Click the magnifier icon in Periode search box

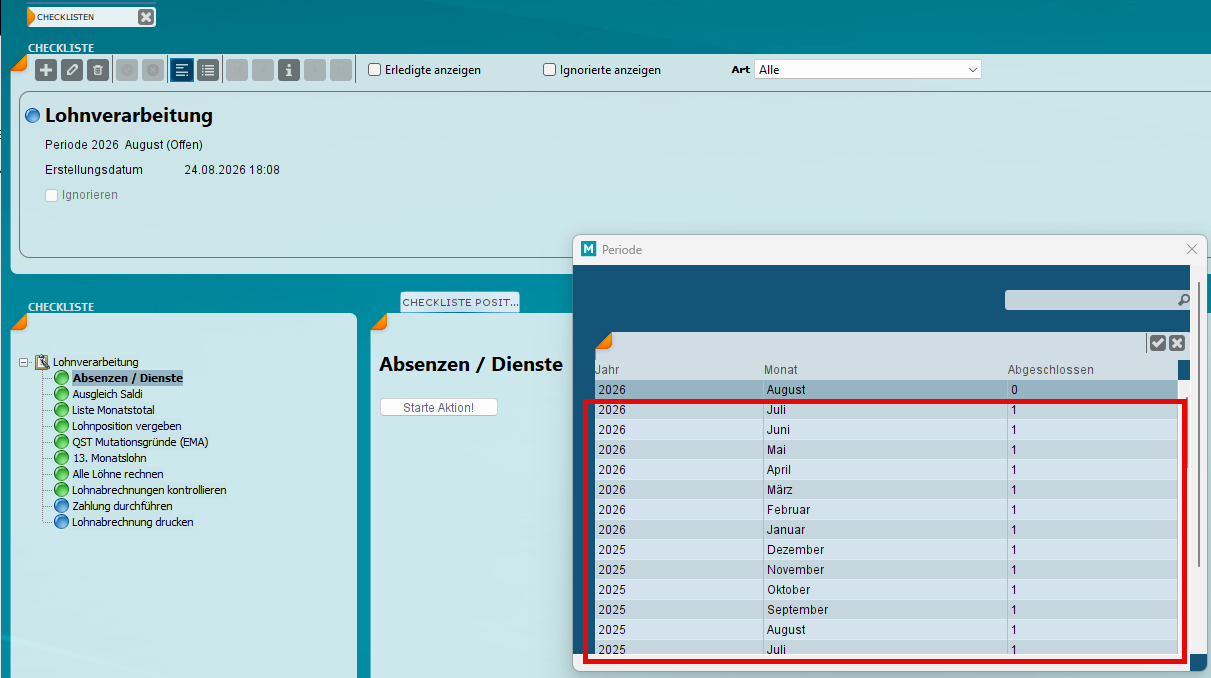tap(1184, 300)
